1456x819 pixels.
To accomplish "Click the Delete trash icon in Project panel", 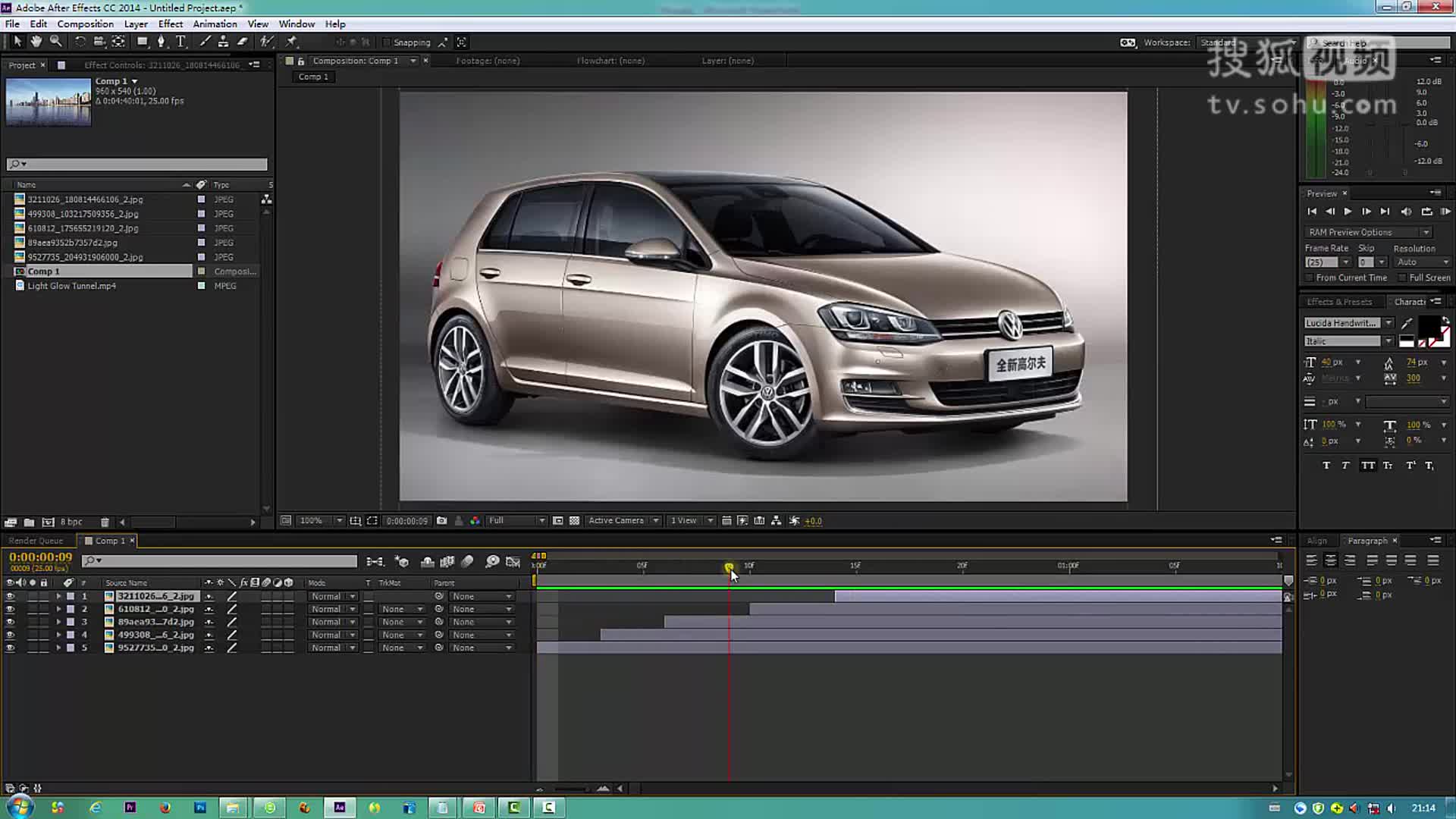I will coord(105,522).
